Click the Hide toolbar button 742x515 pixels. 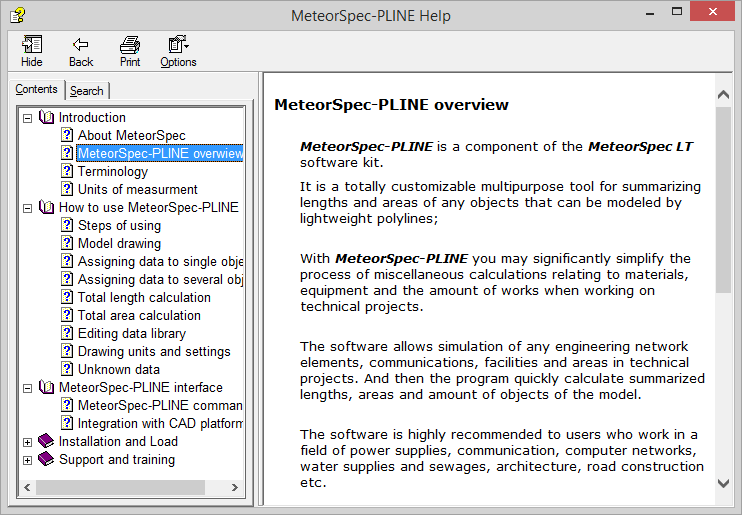click(x=32, y=51)
